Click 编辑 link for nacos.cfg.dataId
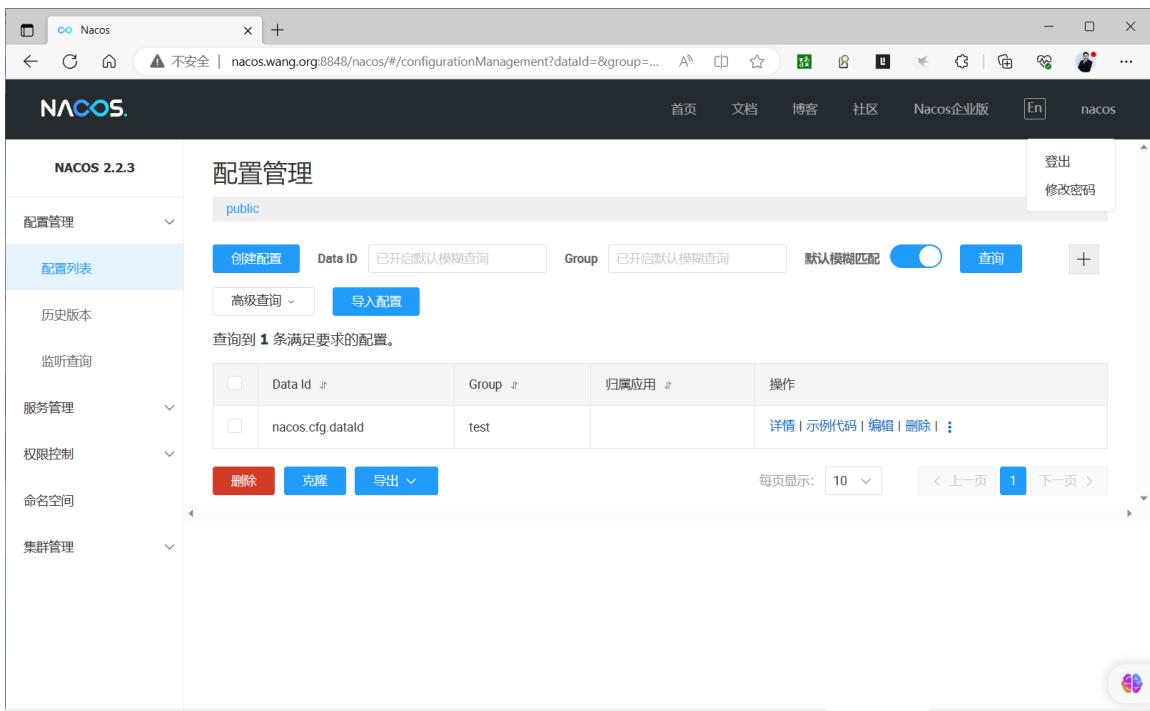The width and height of the screenshot is (1150, 711). click(881, 426)
